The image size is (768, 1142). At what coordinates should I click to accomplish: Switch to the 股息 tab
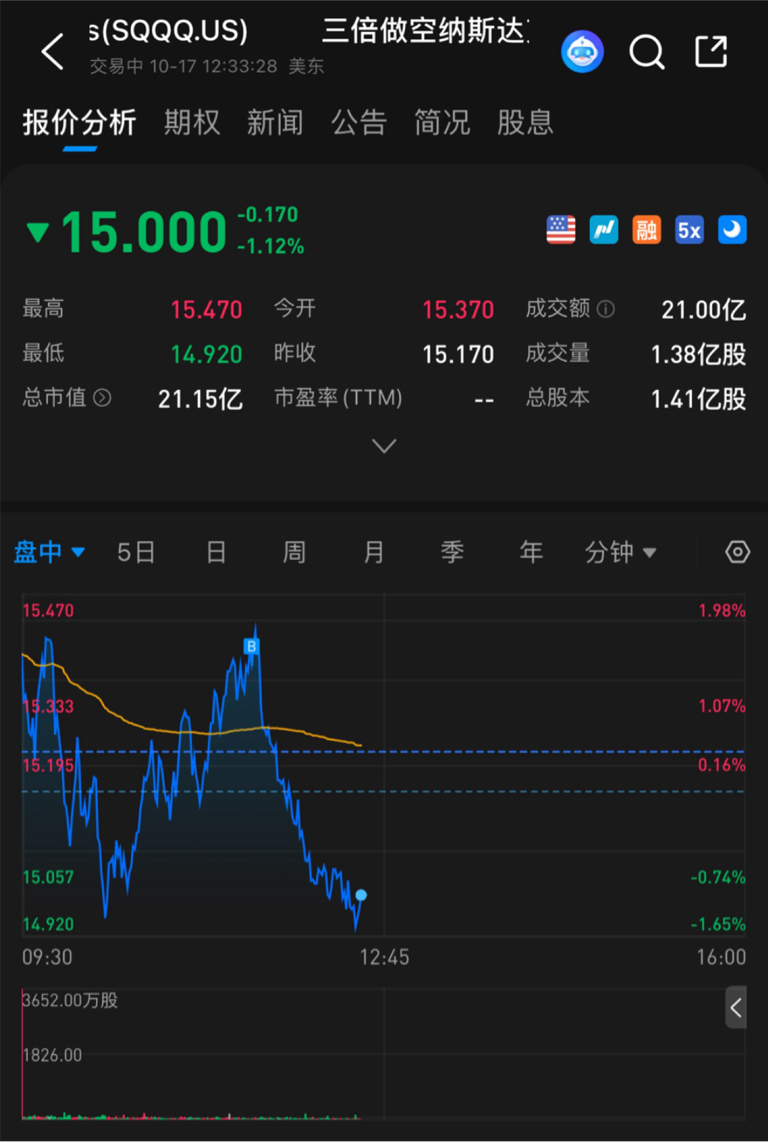[x=525, y=122]
